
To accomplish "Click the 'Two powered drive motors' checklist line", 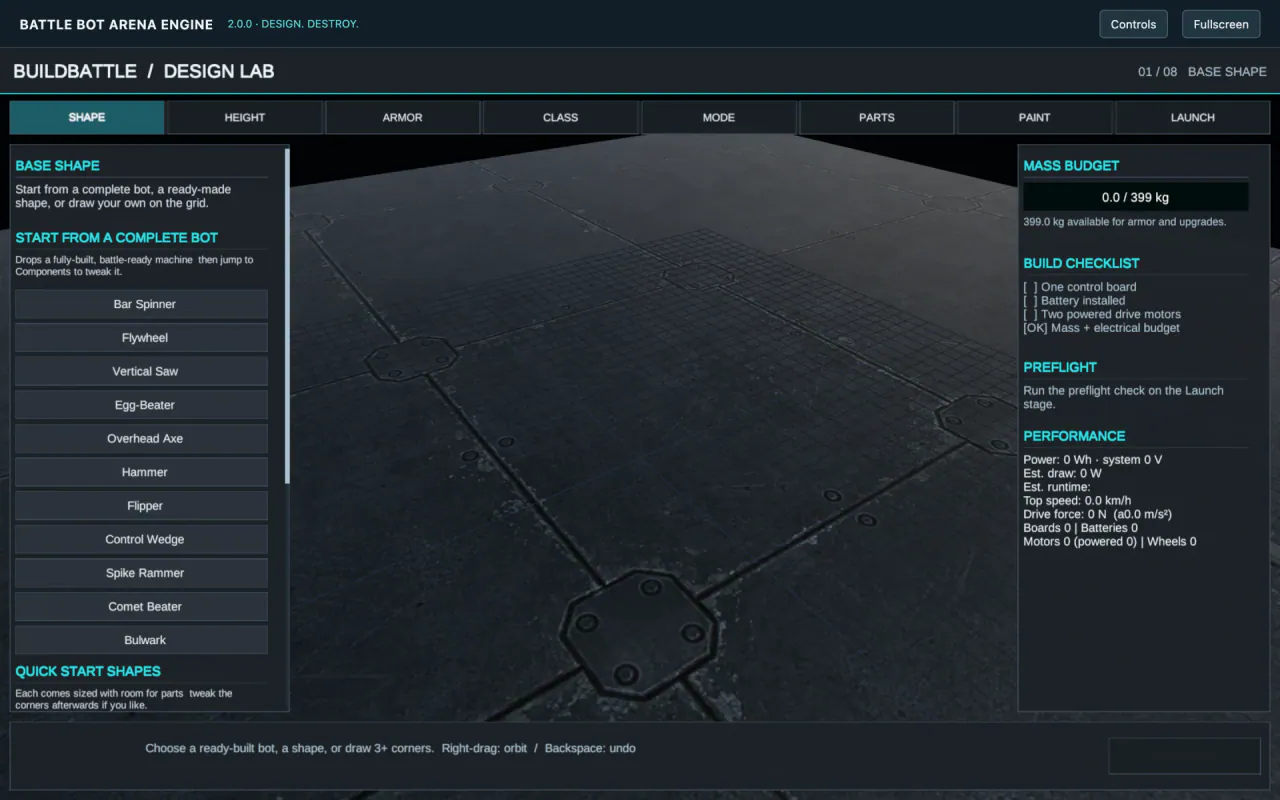I will point(1102,314).
